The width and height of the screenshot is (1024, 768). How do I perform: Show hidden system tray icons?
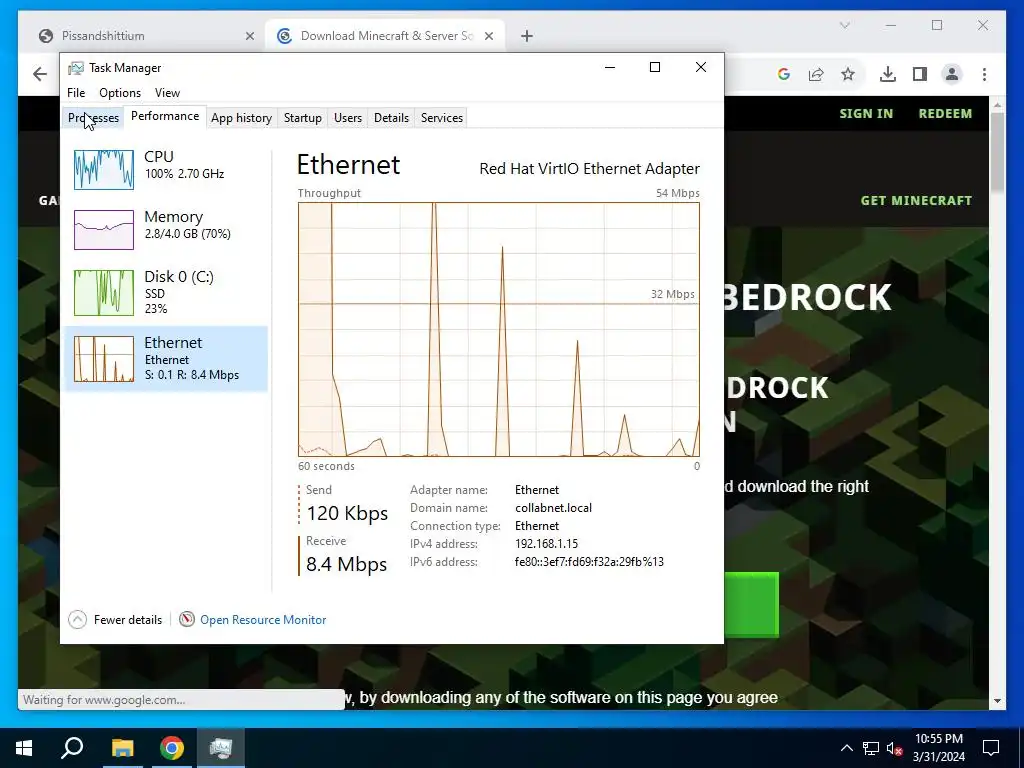tap(846, 748)
